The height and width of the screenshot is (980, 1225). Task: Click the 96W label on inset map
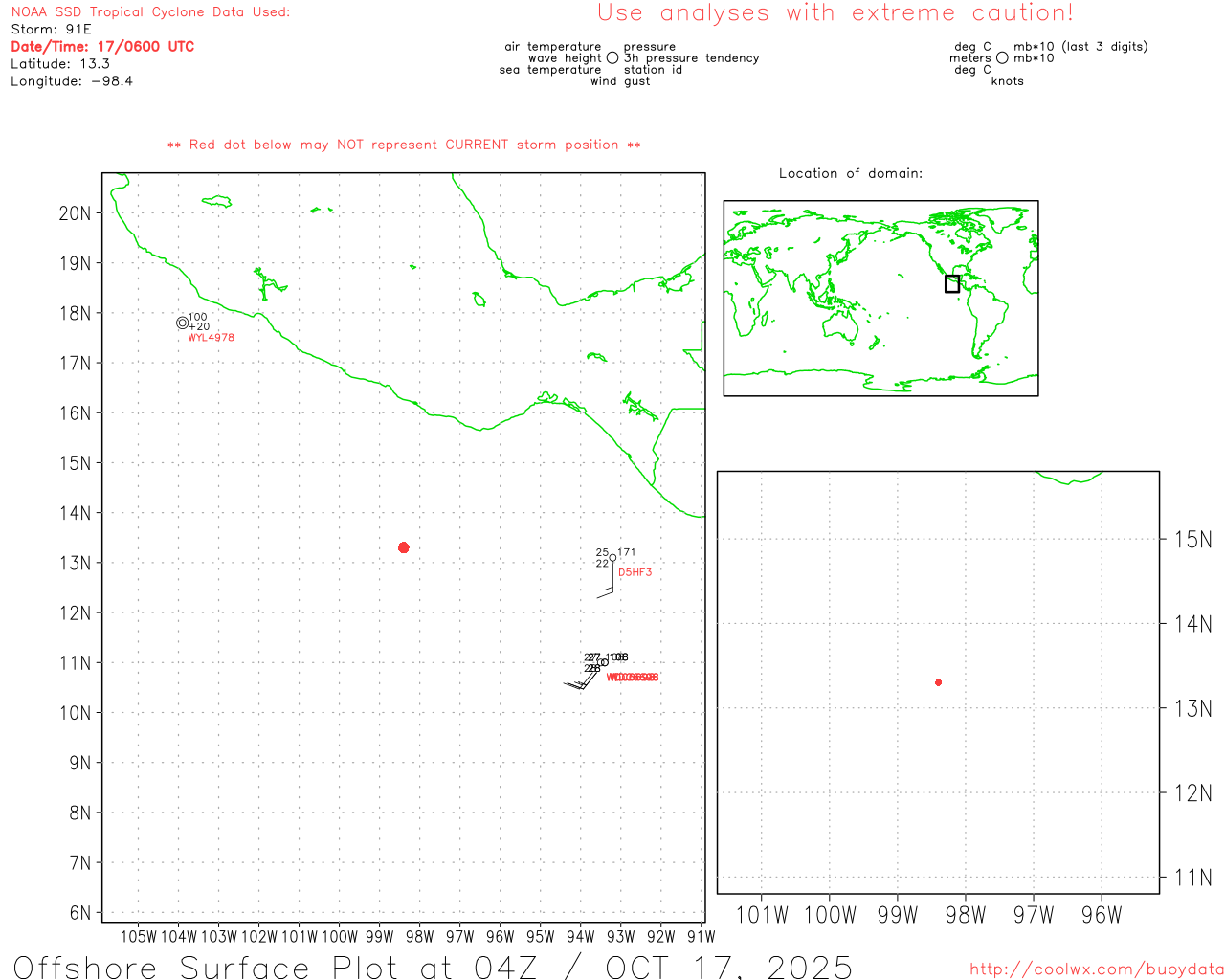coord(1102,915)
